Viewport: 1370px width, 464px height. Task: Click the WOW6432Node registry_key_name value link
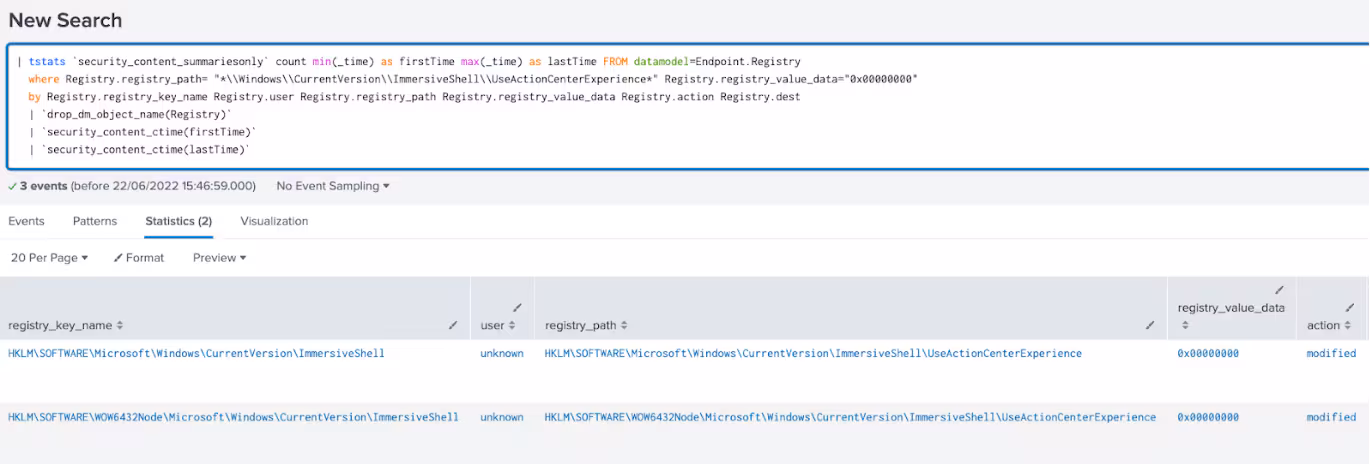pos(233,417)
